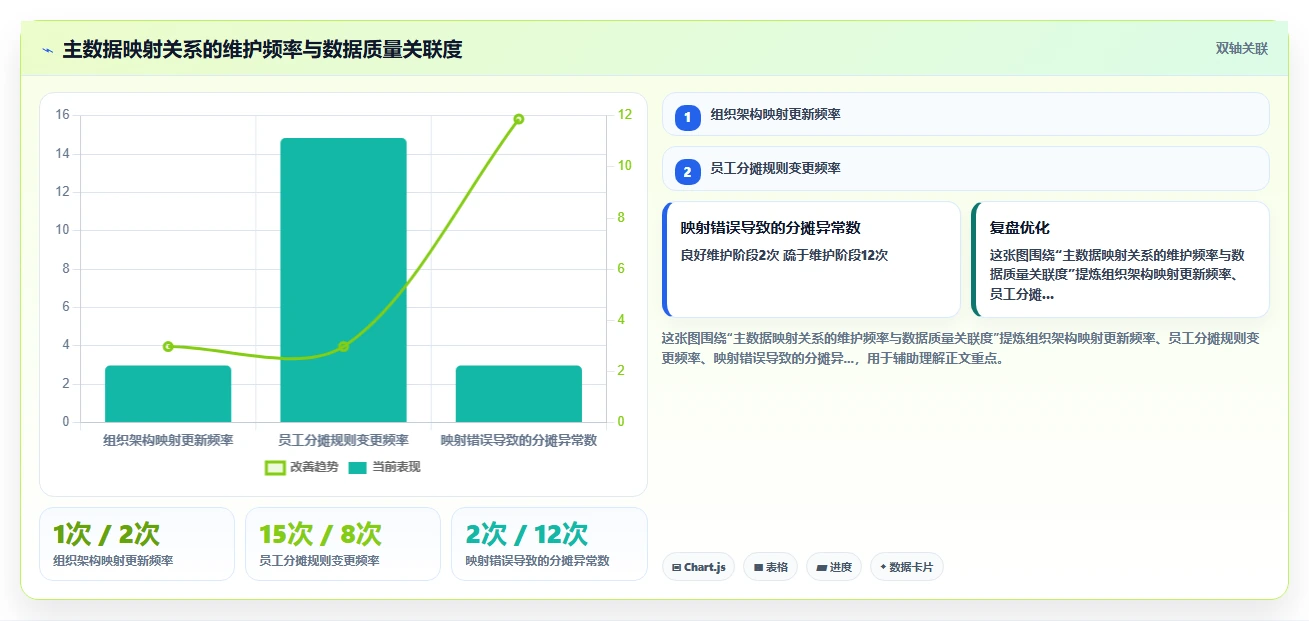Click the lightning icon beside the title
The width and height of the screenshot is (1309, 621).
coord(48,50)
